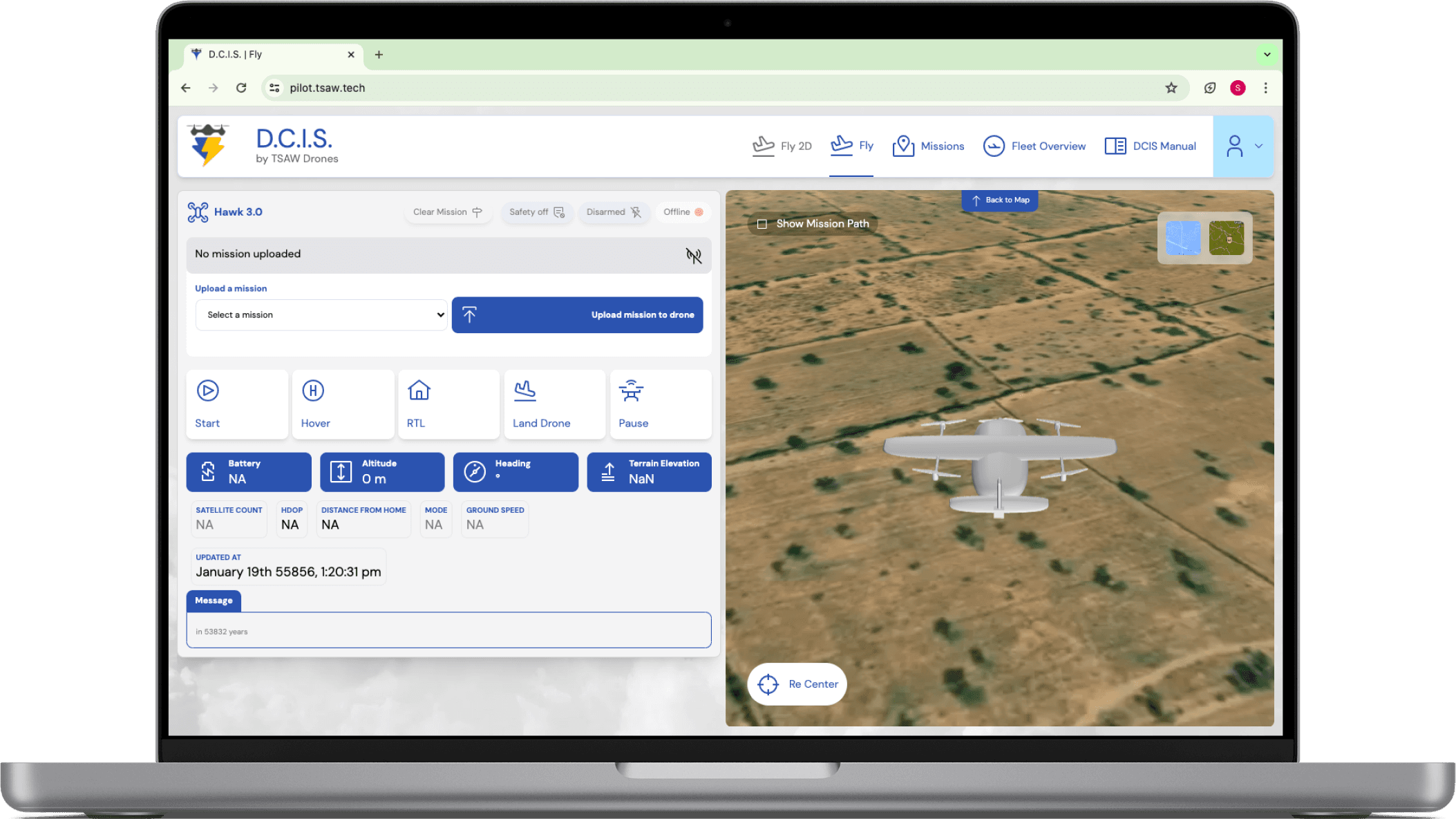Click the Back to Map button
Screen dimensions: 1456x819
(x=1000, y=200)
